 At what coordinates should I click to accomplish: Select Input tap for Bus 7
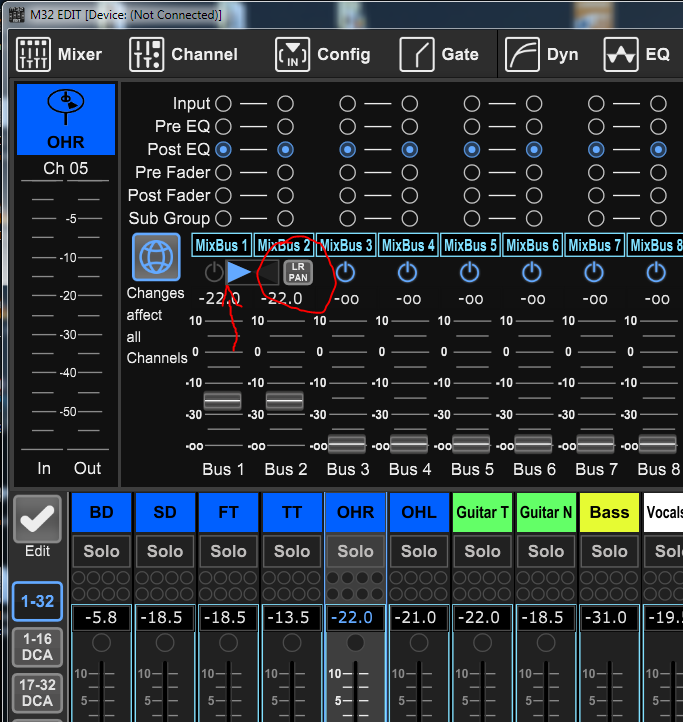click(x=596, y=104)
